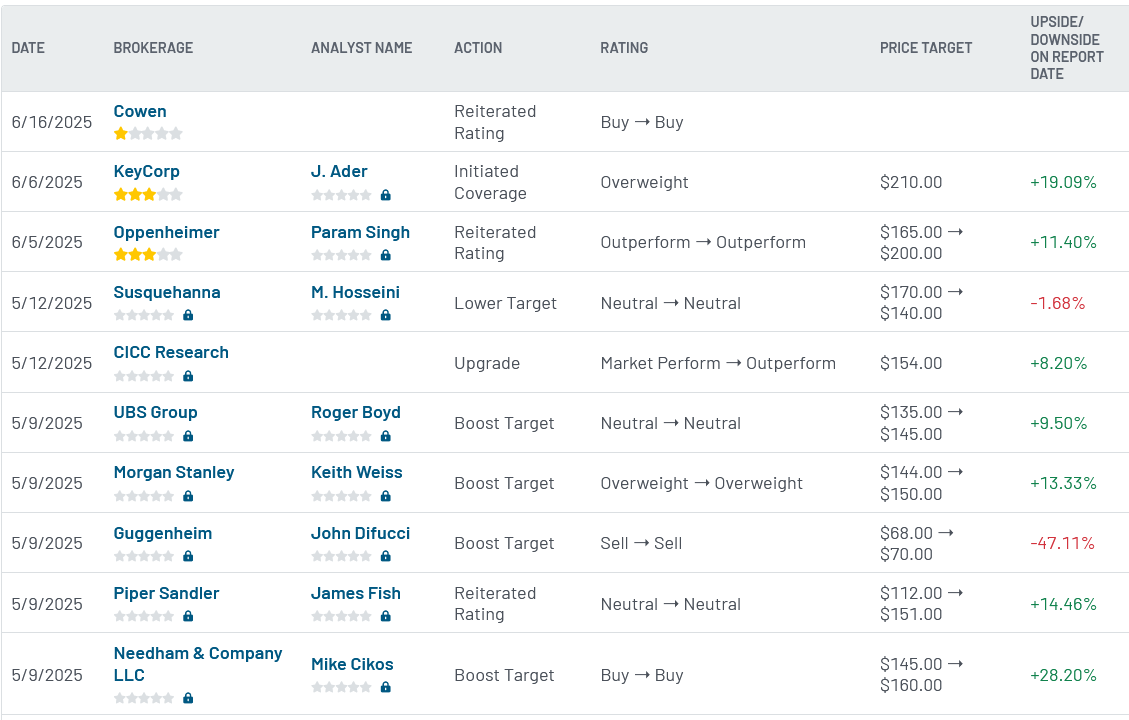1129x720 pixels.
Task: Click the ANALYST NAME column header
Action: (x=361, y=47)
